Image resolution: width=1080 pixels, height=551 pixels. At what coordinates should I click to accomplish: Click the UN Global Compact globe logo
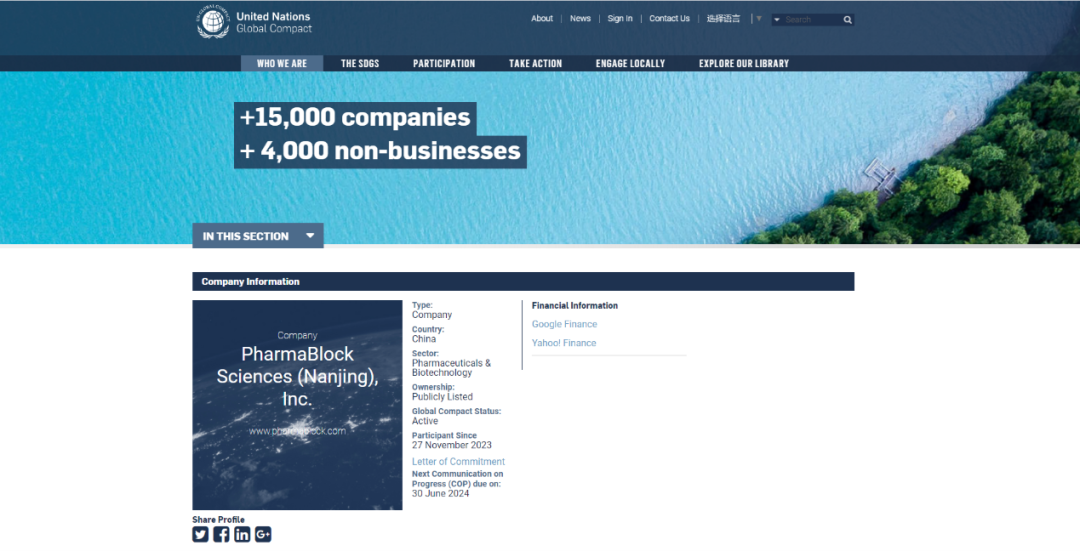213,21
